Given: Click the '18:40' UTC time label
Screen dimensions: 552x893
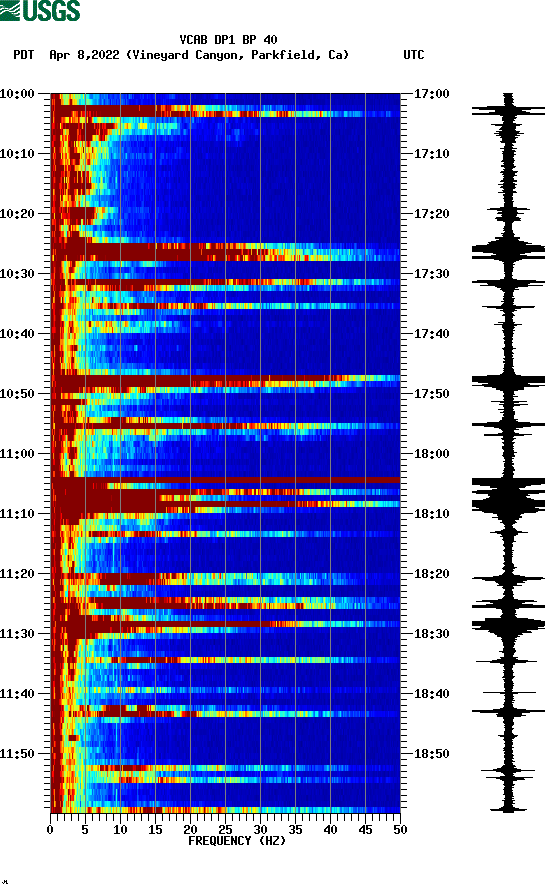Looking at the screenshot, I should click(431, 694).
